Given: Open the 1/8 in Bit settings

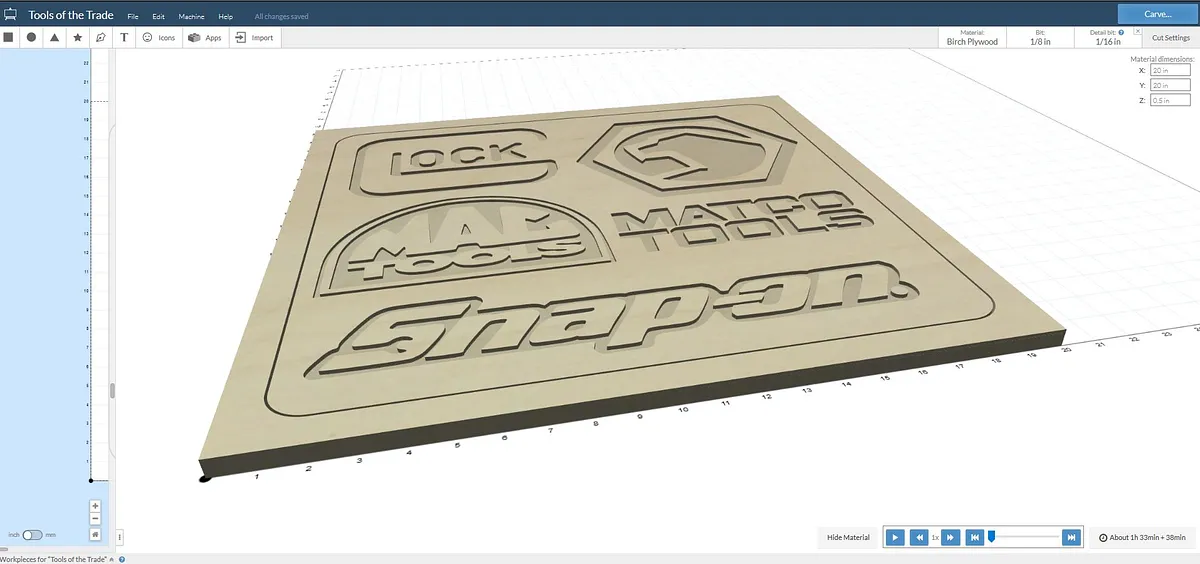Looking at the screenshot, I should [x=1040, y=38].
